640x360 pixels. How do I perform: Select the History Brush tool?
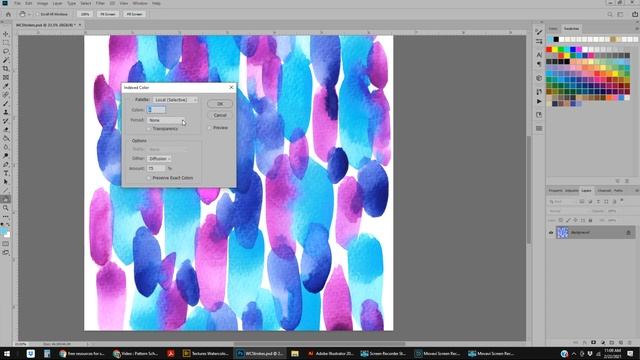tap(6, 121)
